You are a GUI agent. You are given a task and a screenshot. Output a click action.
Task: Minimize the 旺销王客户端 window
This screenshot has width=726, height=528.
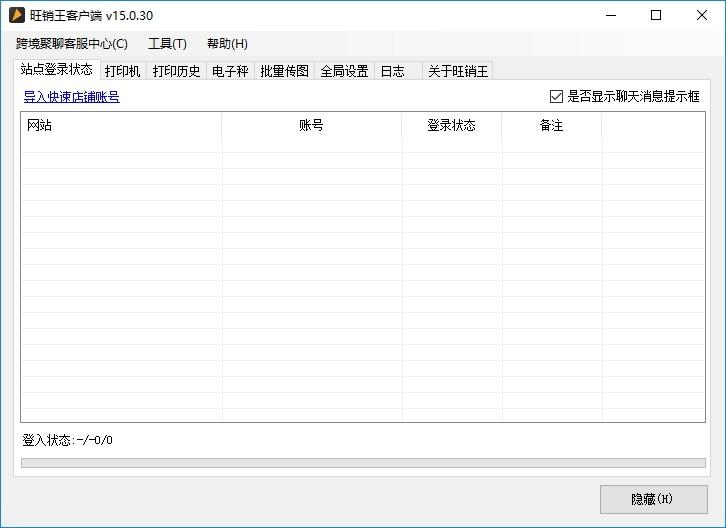pyautogui.click(x=611, y=15)
